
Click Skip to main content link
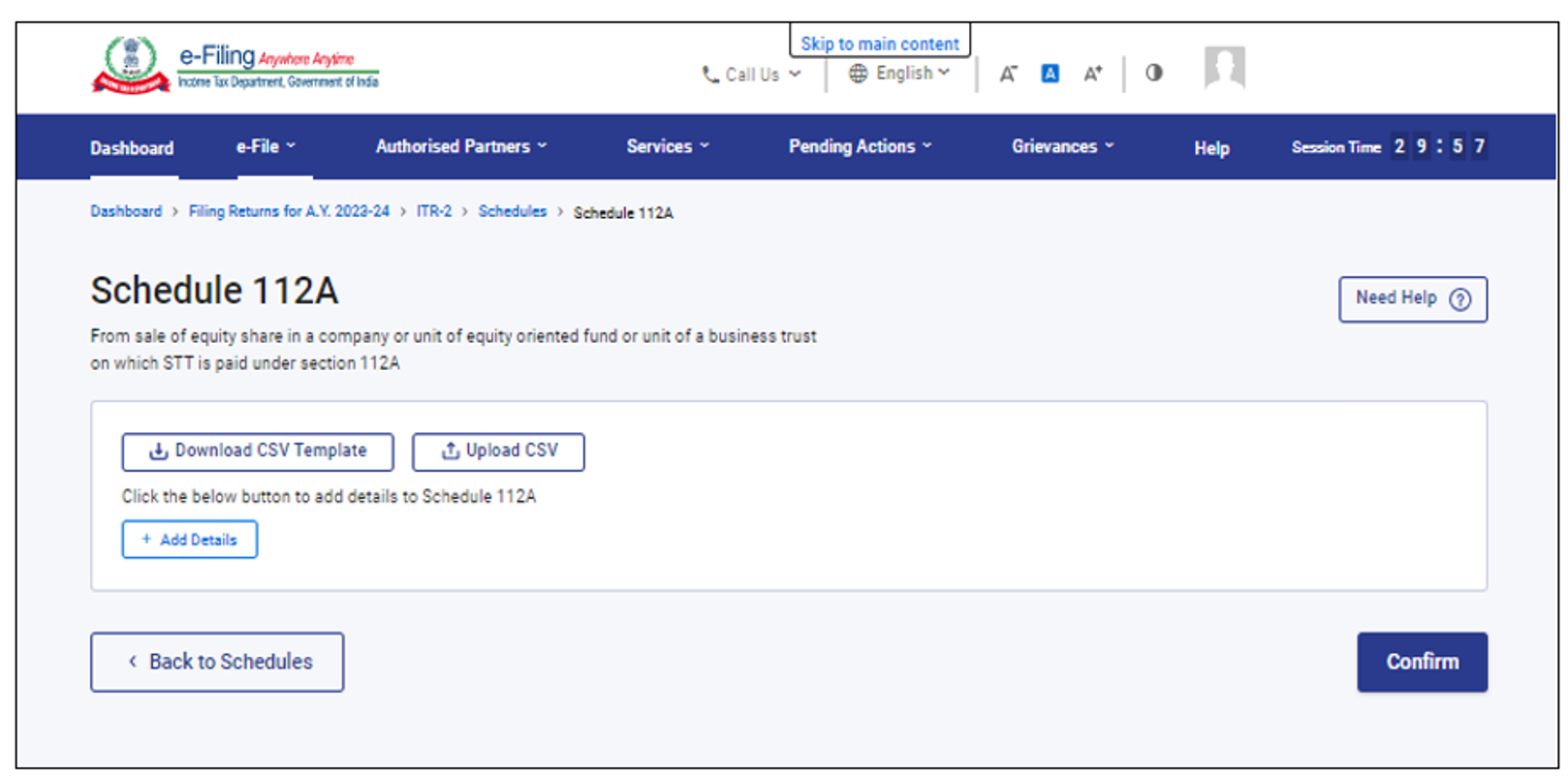[x=879, y=44]
